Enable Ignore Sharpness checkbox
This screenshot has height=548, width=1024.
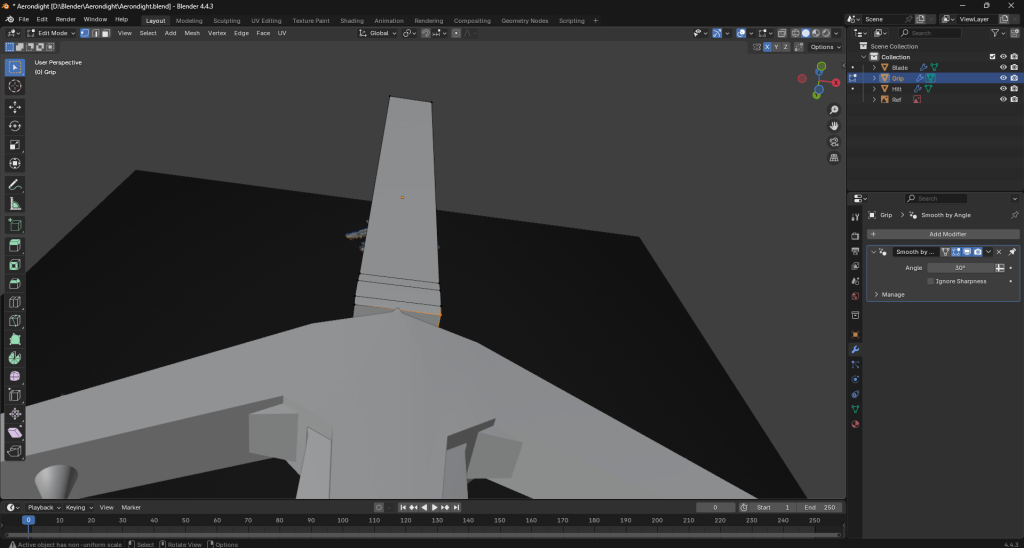coord(931,281)
